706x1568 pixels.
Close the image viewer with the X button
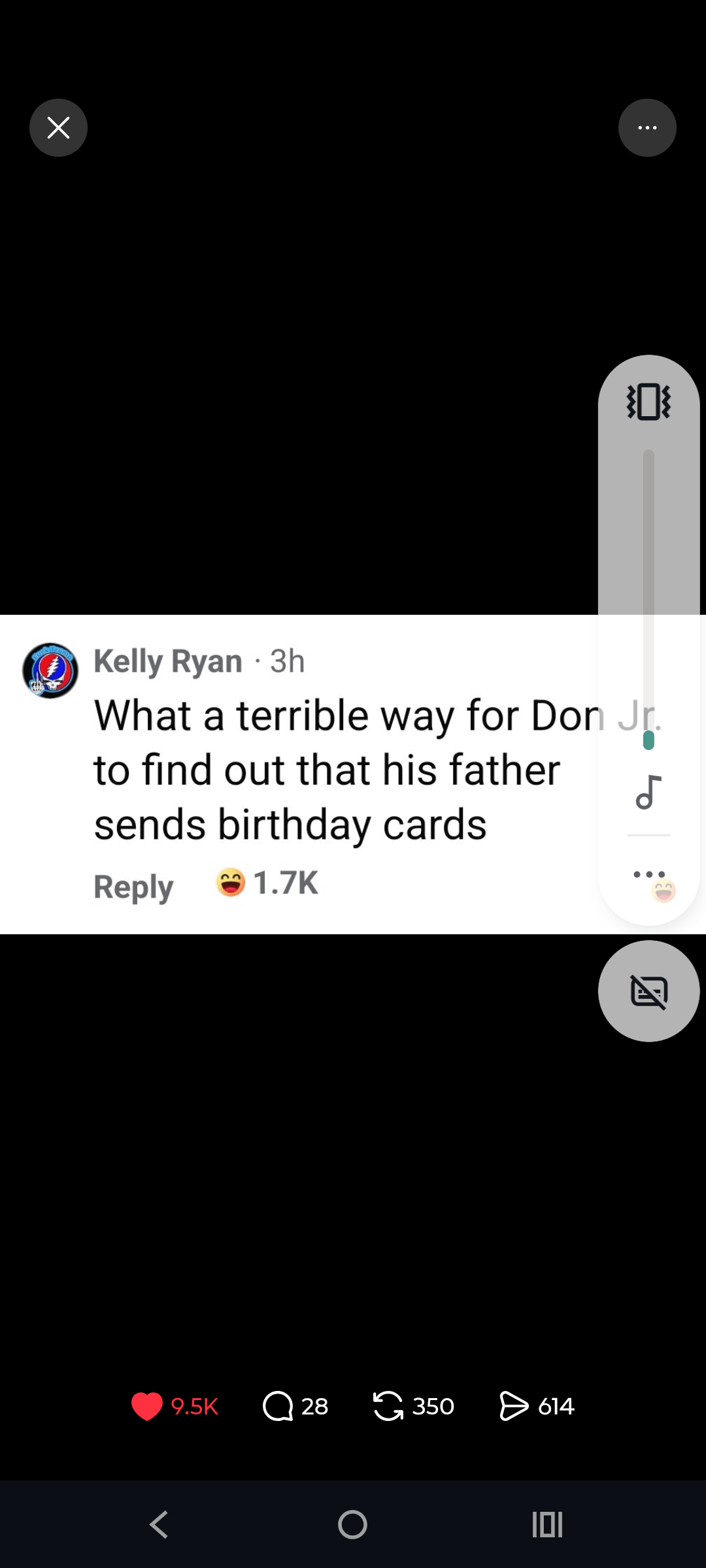(58, 127)
